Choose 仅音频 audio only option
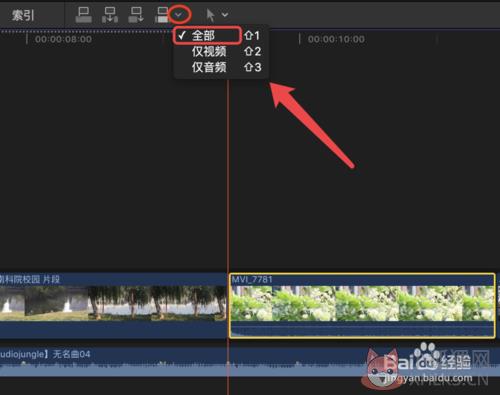 tap(220, 67)
